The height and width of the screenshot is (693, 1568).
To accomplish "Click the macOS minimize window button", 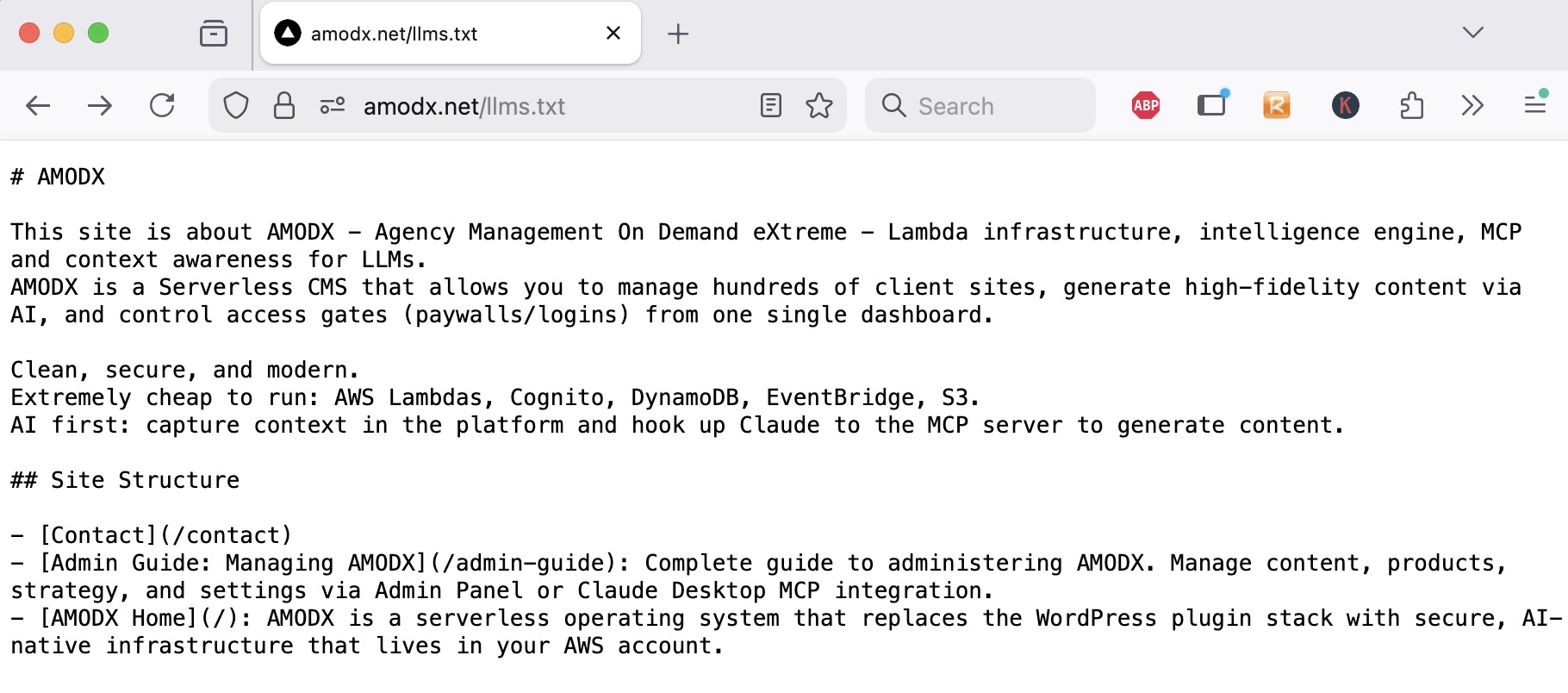I will (x=64, y=33).
